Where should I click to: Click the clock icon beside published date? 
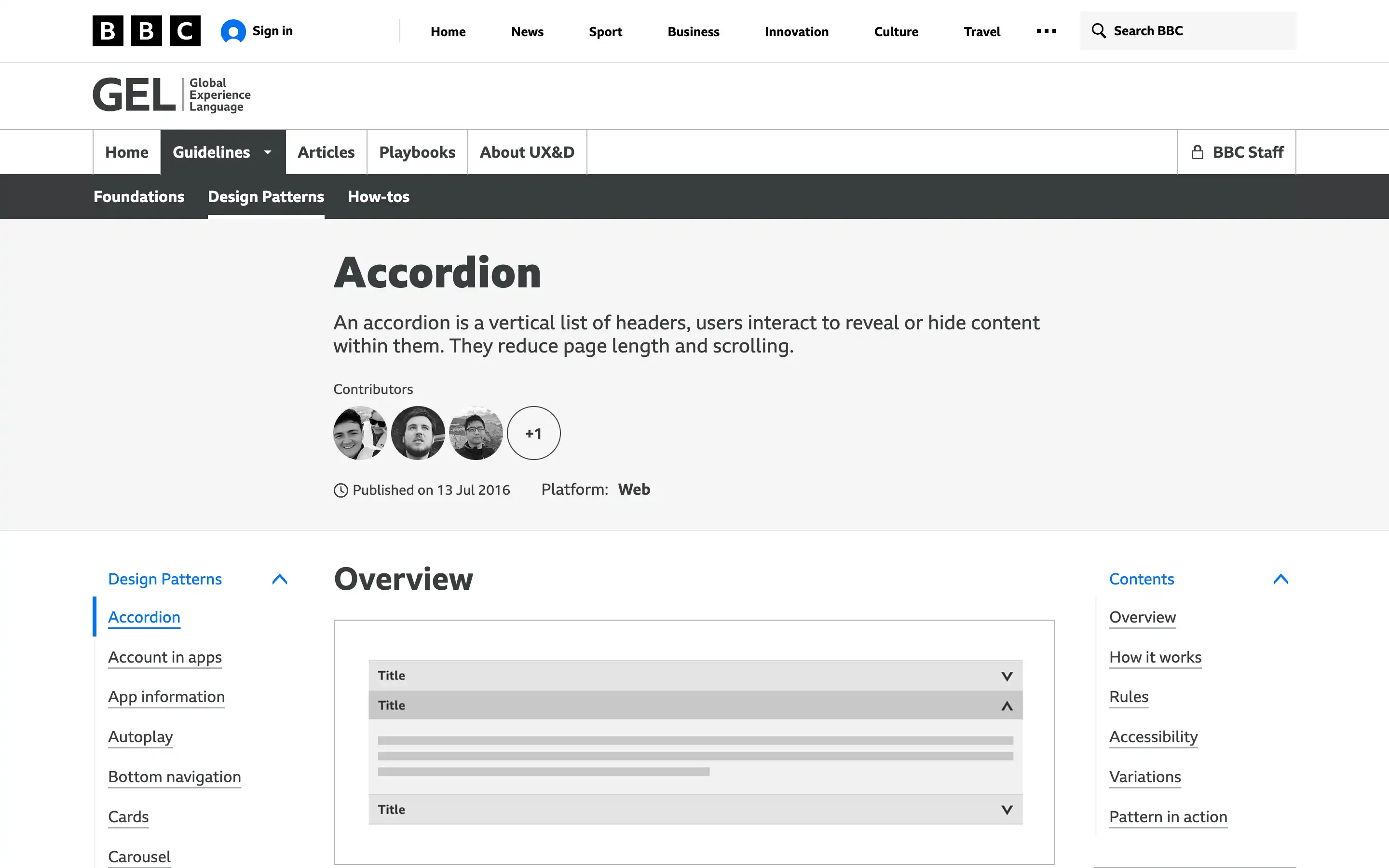341,490
